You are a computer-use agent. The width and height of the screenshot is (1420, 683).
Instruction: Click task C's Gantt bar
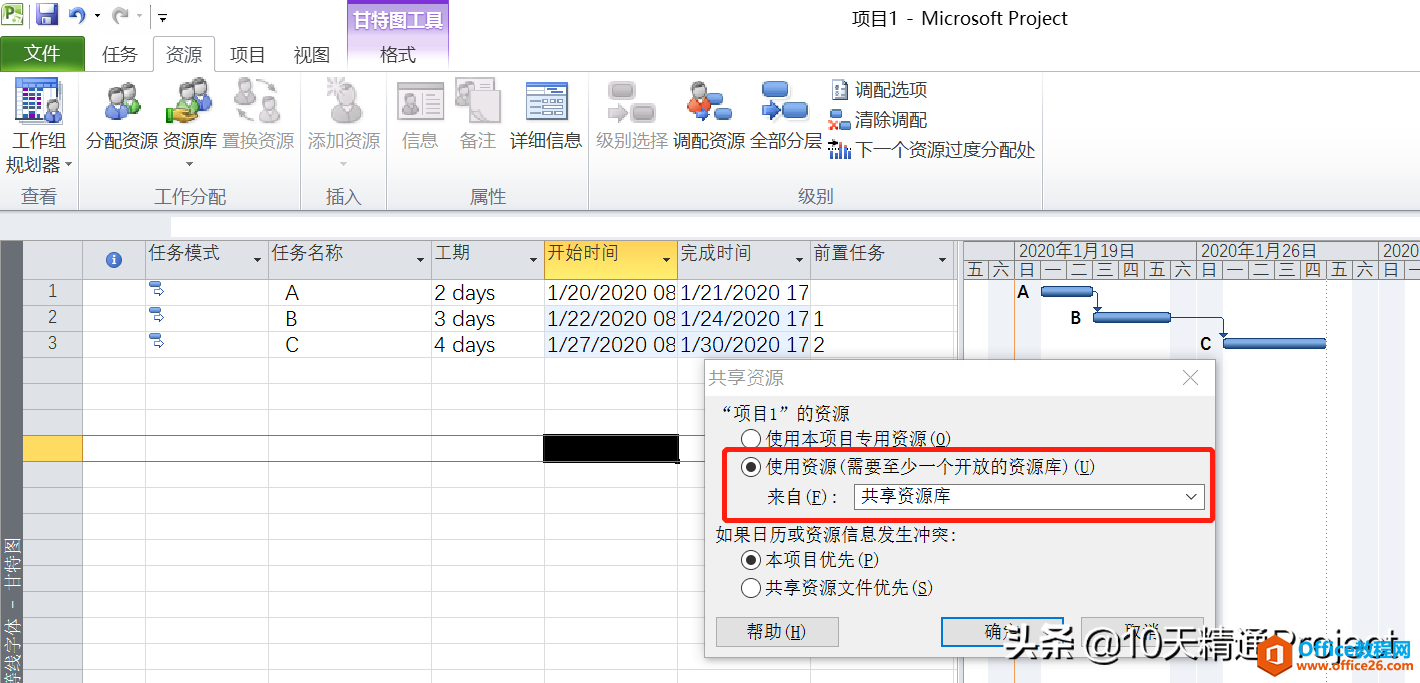coord(1274,344)
